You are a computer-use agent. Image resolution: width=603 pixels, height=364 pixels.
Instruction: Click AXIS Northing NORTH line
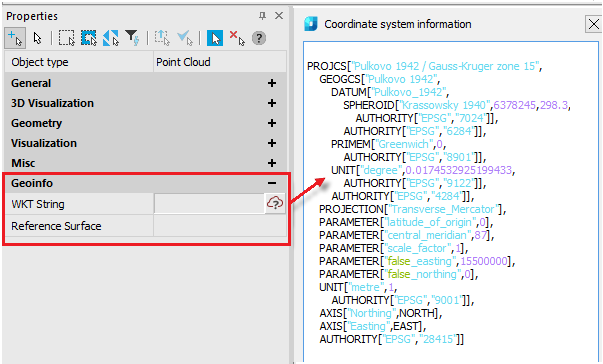381,313
